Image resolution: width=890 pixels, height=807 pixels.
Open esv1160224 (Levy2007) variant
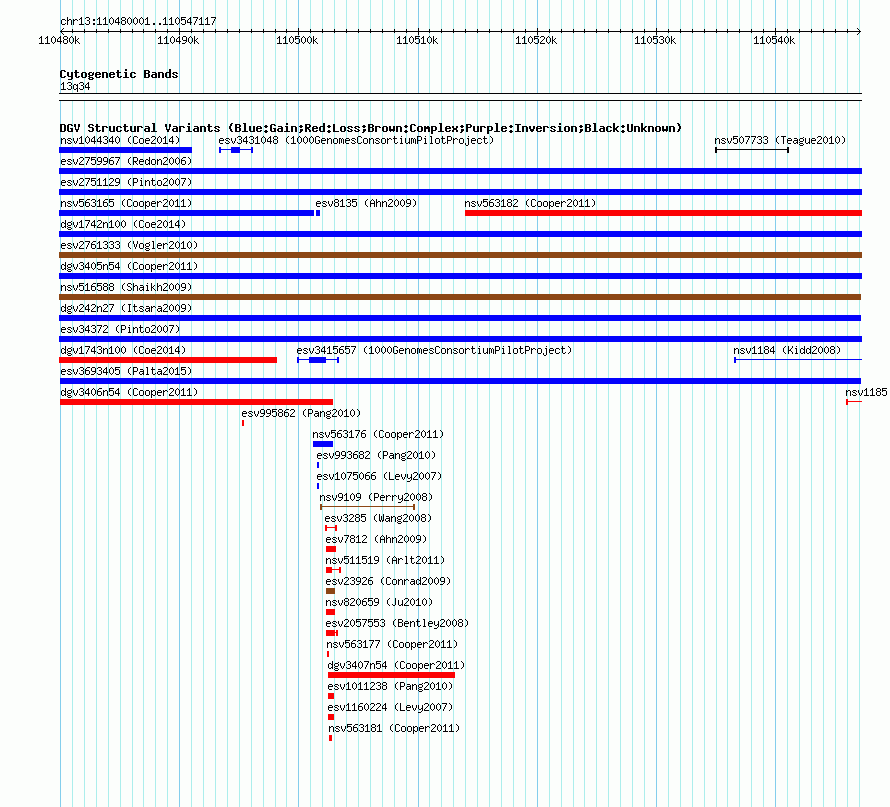coord(390,707)
